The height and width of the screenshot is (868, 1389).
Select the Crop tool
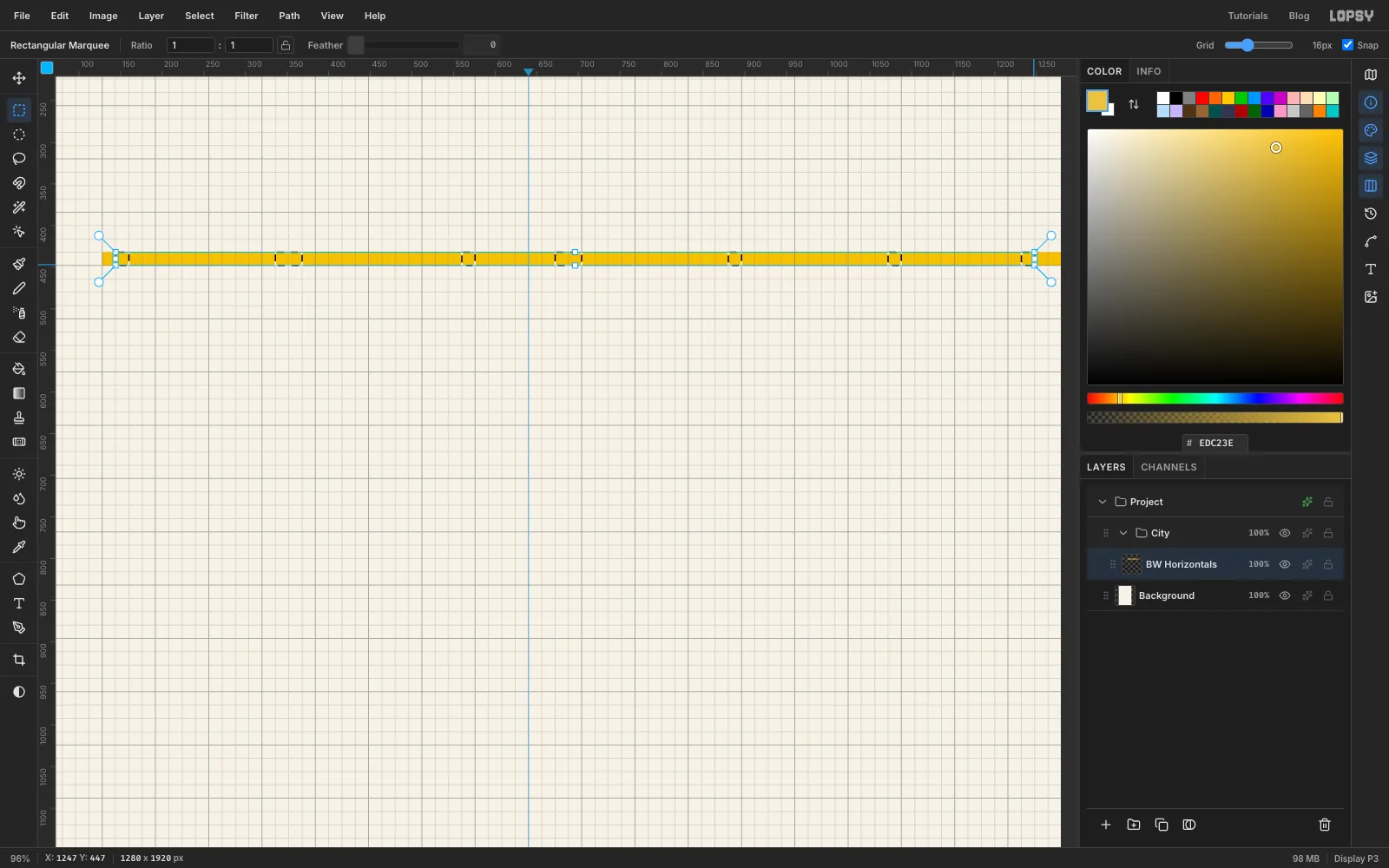pos(19,660)
